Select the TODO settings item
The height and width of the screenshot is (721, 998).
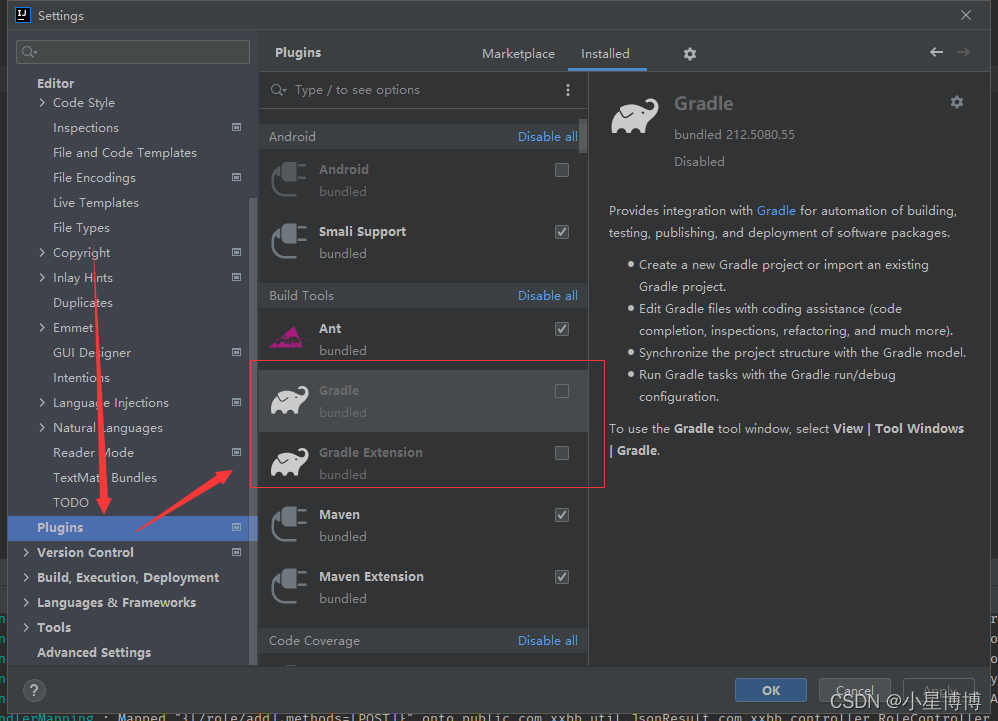pos(71,503)
